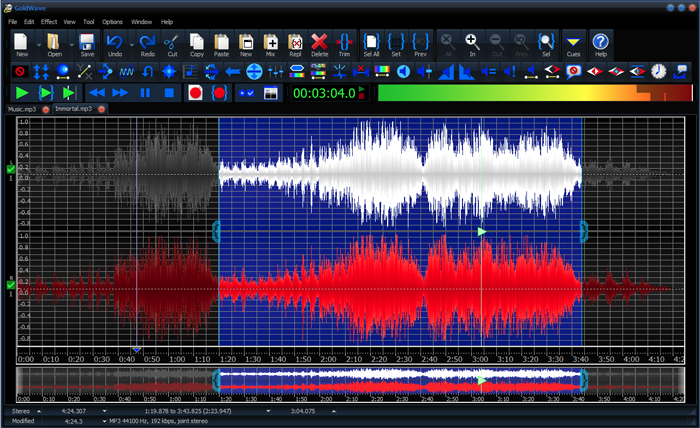700x428 pixels.
Task: Record into selection with braces record button
Action: click(219, 93)
